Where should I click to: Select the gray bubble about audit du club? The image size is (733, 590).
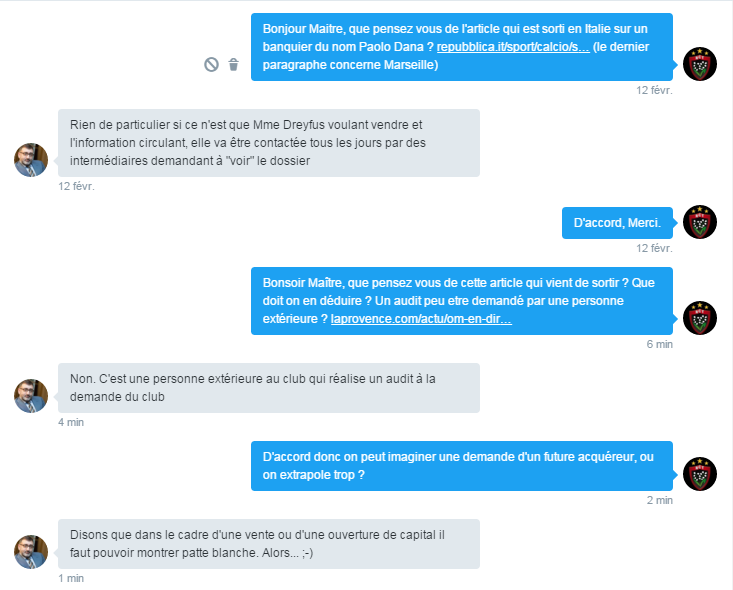[269, 388]
